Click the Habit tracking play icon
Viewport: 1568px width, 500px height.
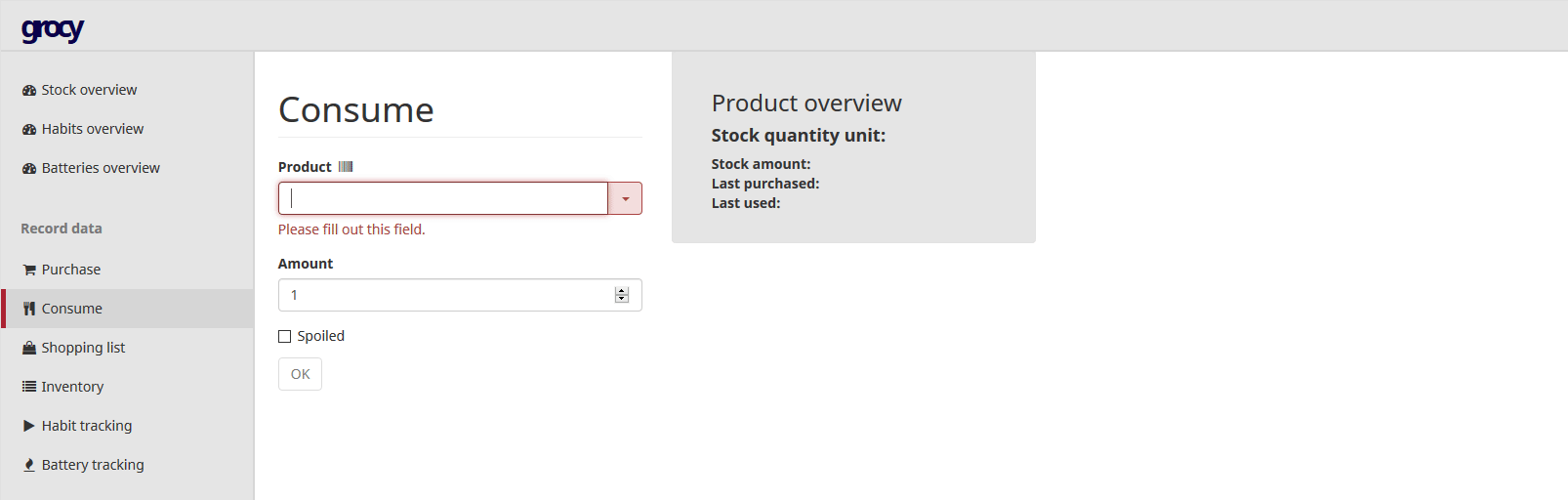(29, 426)
